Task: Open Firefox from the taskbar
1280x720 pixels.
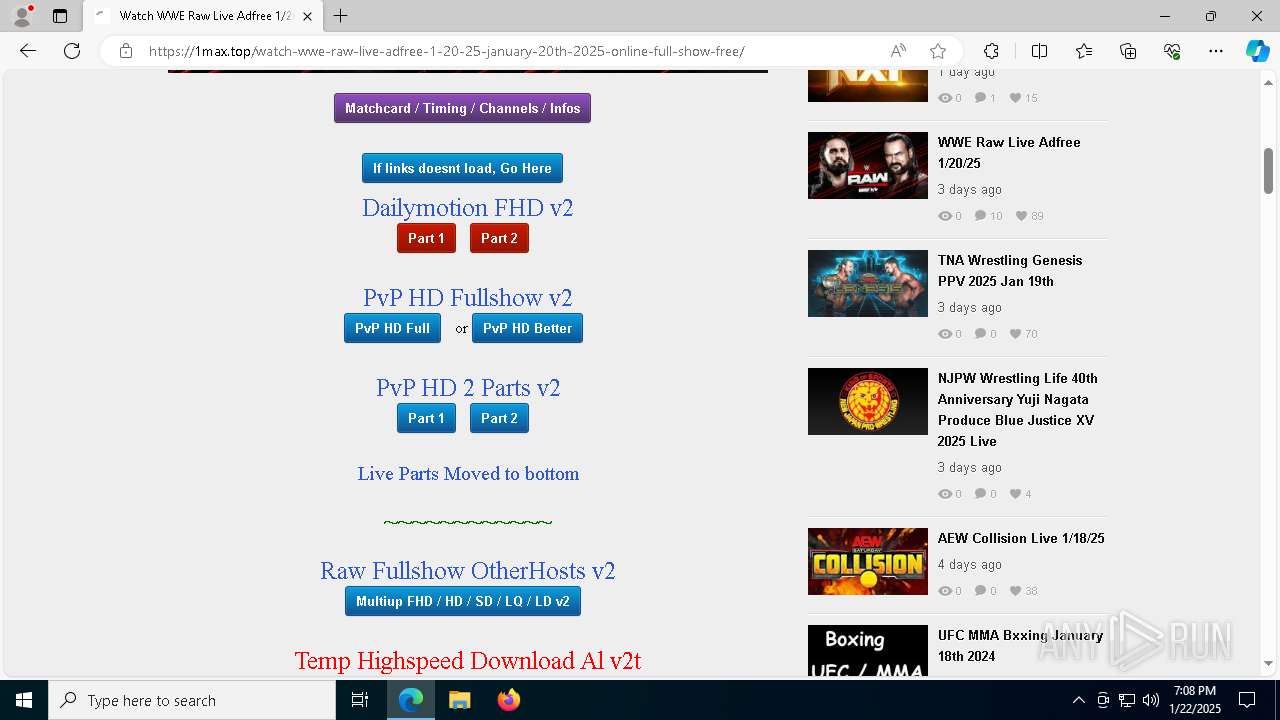Action: pyautogui.click(x=508, y=700)
